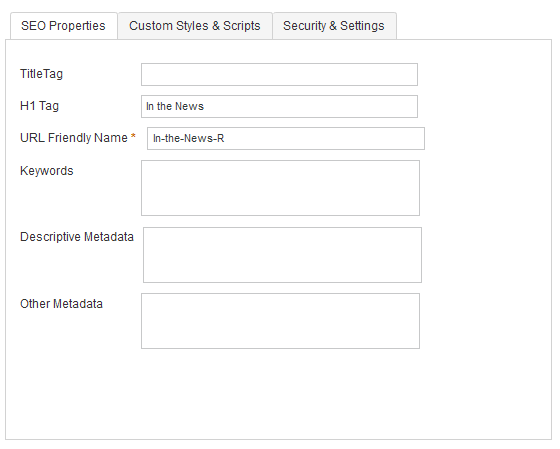The image size is (560, 449).
Task: Click the URL Friendly Name label
Action: coord(74,138)
